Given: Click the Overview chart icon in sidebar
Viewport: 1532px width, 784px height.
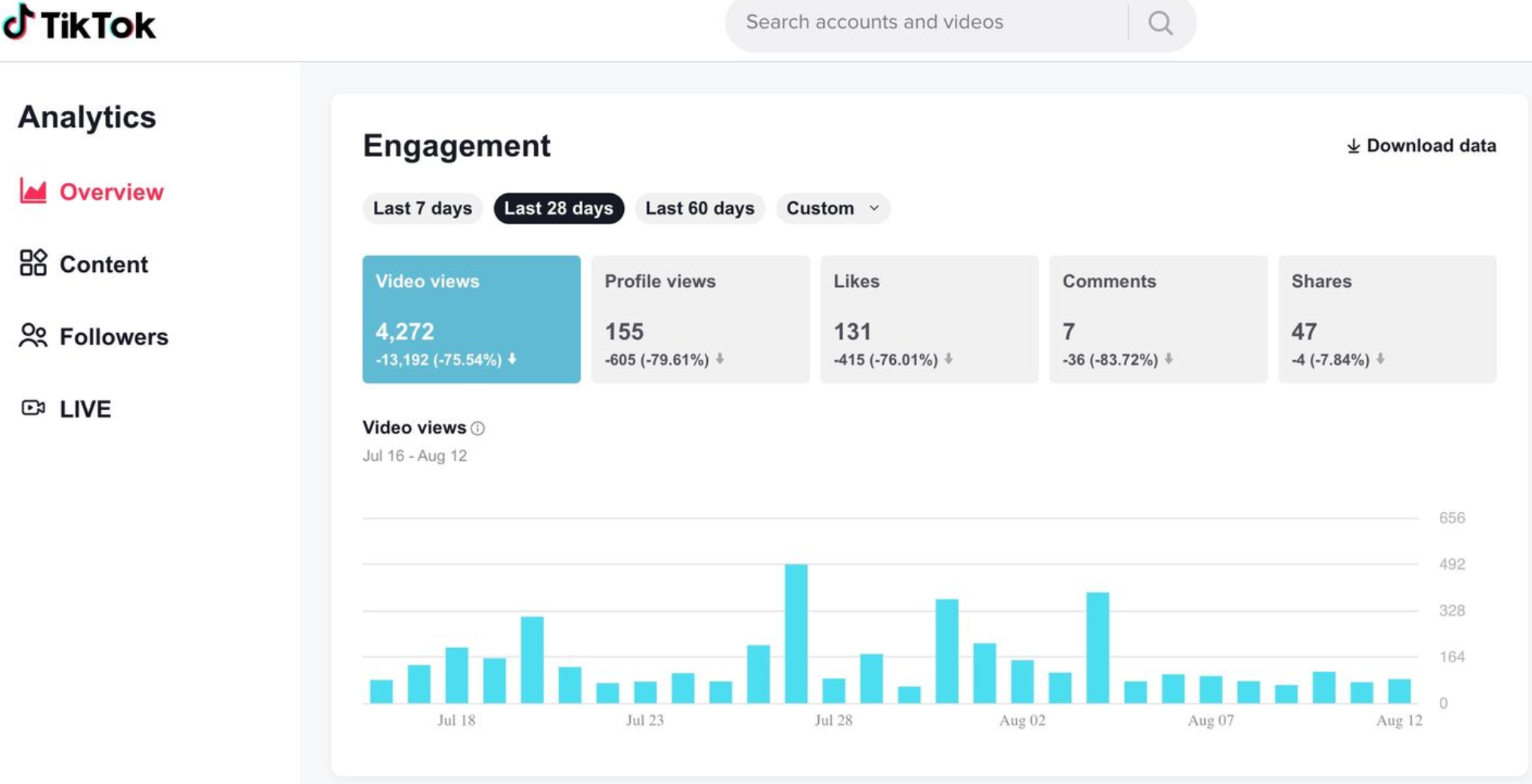Looking at the screenshot, I should point(33,191).
